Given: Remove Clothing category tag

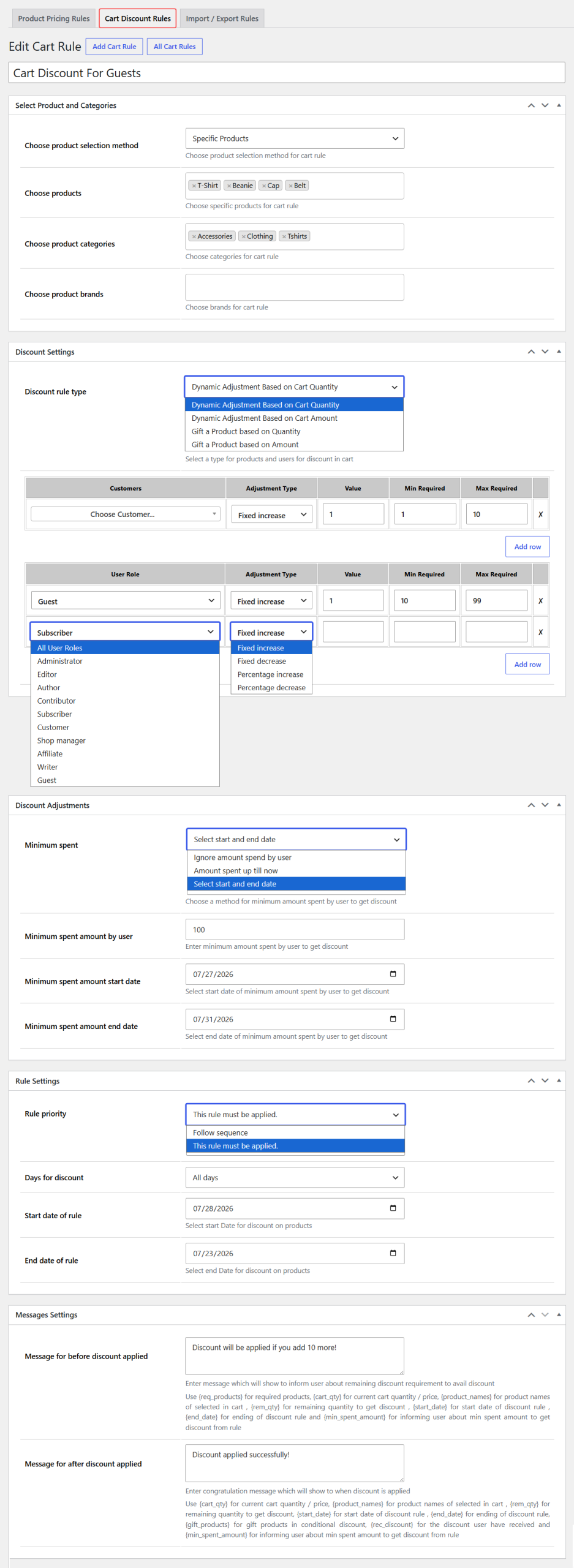Looking at the screenshot, I should pyautogui.click(x=243, y=236).
